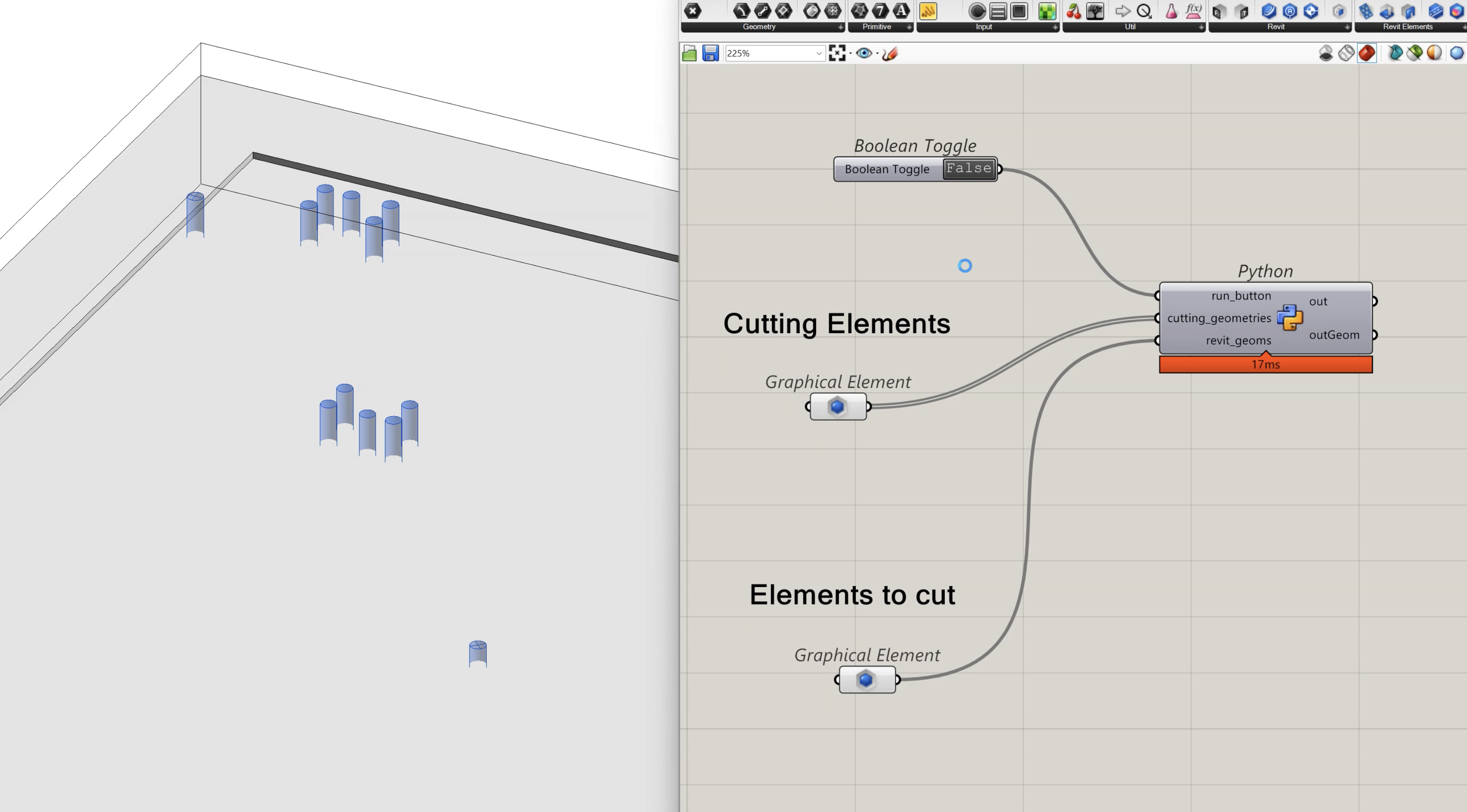Click the Input panel label
The image size is (1467, 812).
click(x=984, y=27)
